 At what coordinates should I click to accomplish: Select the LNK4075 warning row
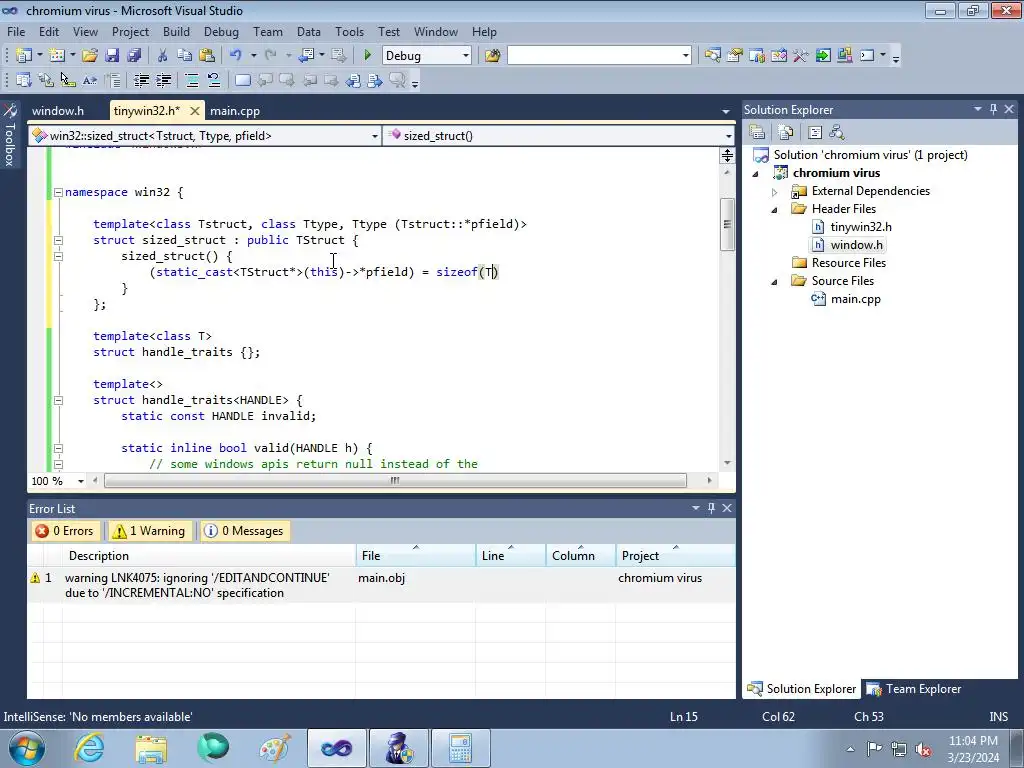[381, 585]
